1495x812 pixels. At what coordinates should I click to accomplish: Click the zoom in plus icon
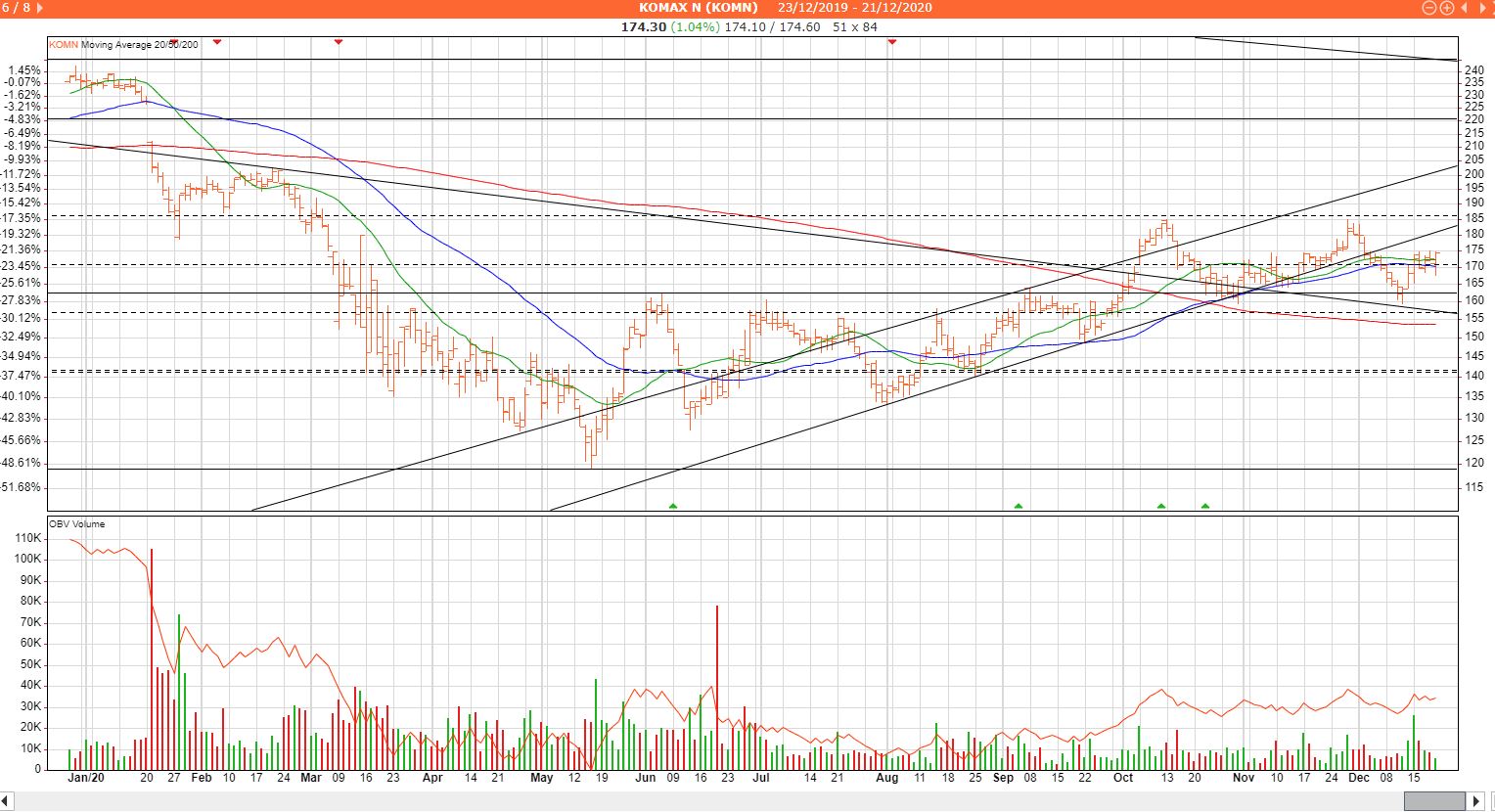[1445, 8]
